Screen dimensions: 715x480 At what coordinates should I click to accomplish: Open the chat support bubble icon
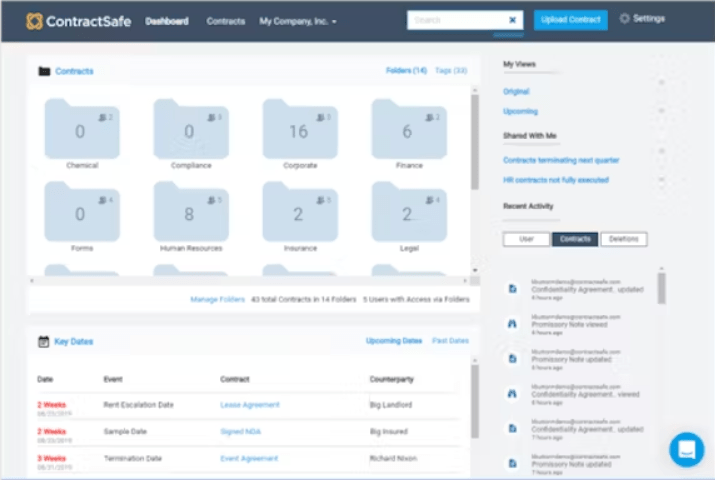point(687,449)
